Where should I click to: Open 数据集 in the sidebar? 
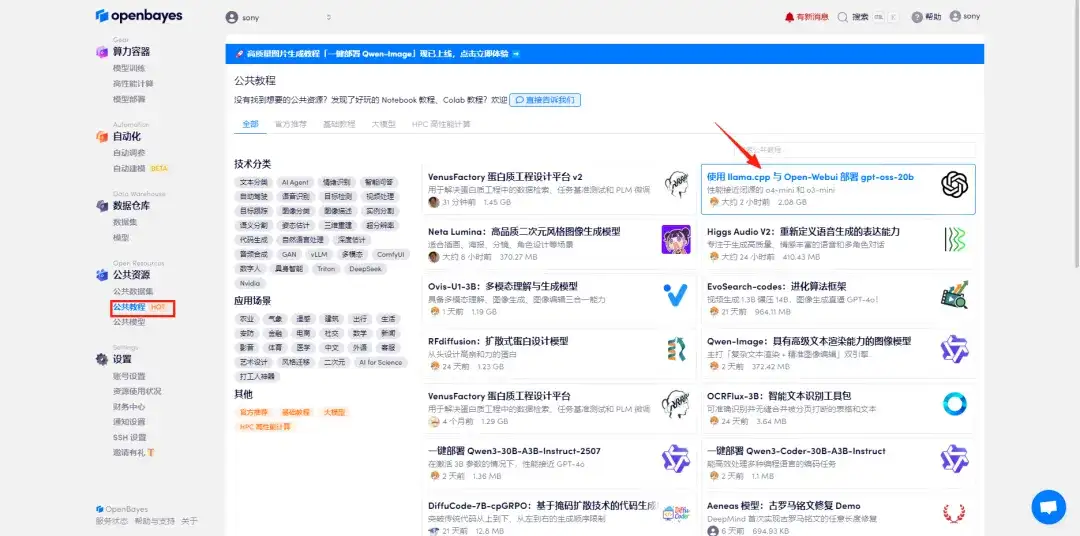pos(125,222)
